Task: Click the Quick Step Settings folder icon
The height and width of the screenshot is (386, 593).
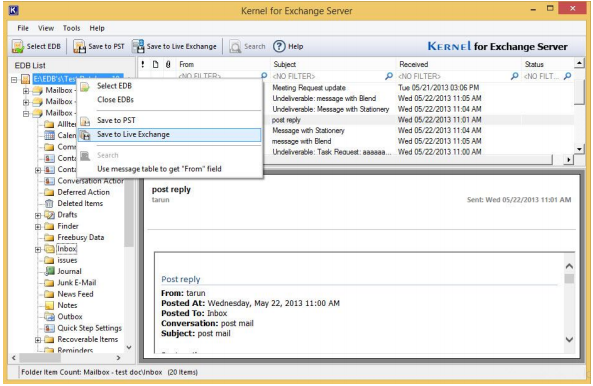Action: (x=49, y=328)
